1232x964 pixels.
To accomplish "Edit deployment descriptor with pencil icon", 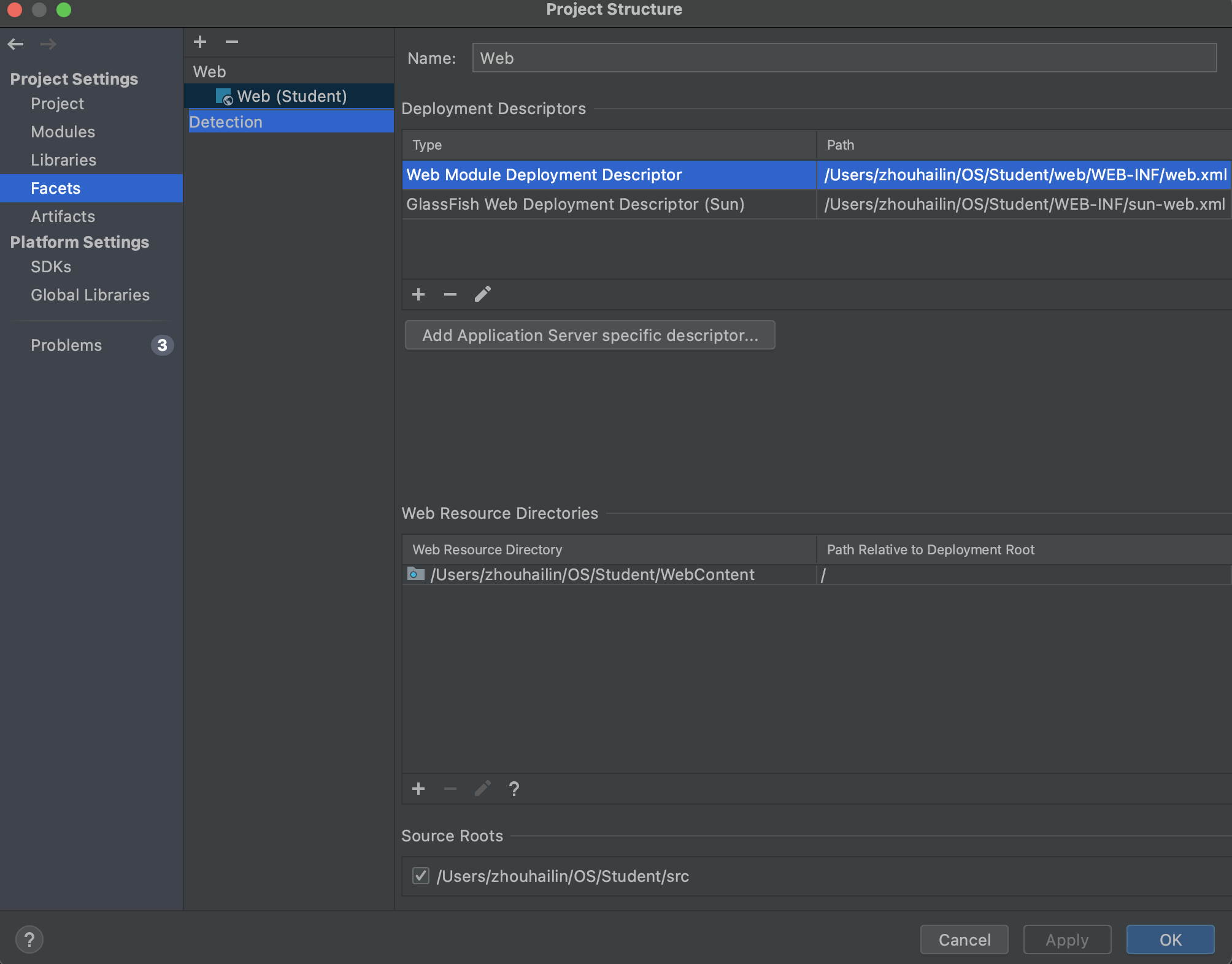I will click(483, 294).
